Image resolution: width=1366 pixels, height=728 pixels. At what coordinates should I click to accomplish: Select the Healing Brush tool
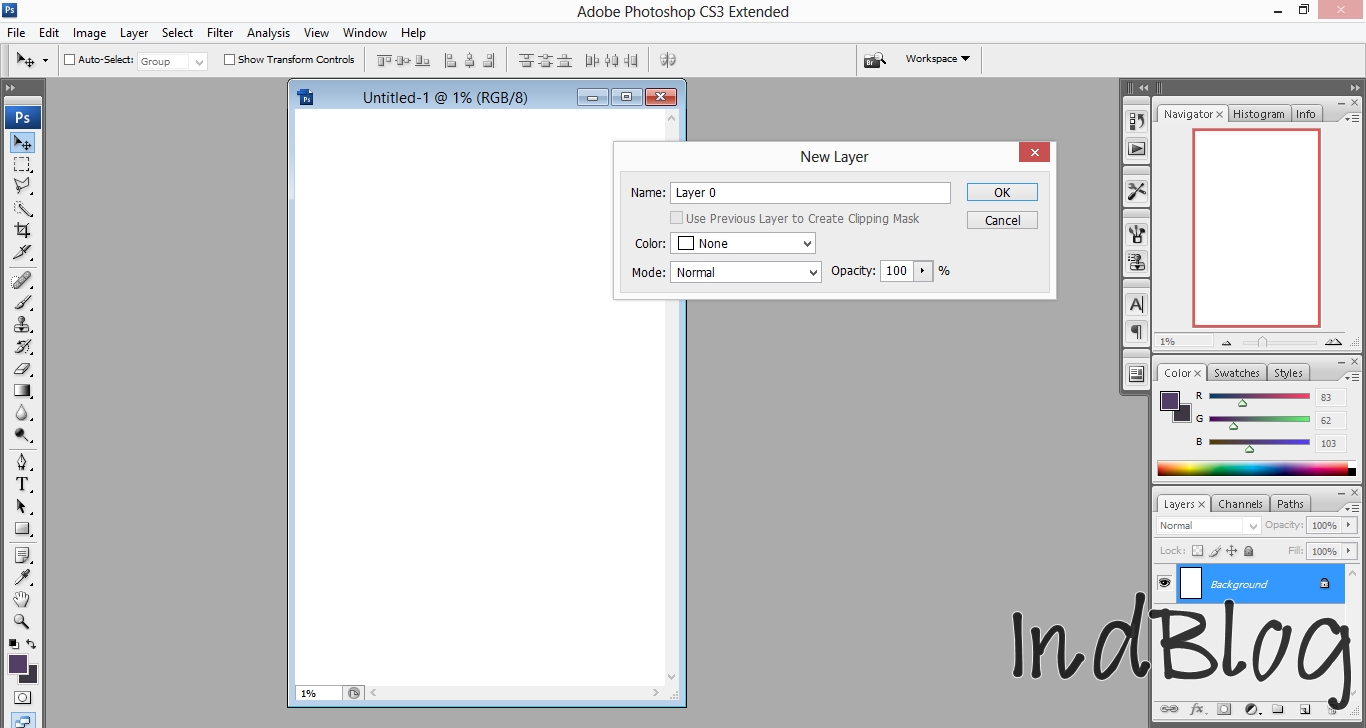[x=22, y=280]
